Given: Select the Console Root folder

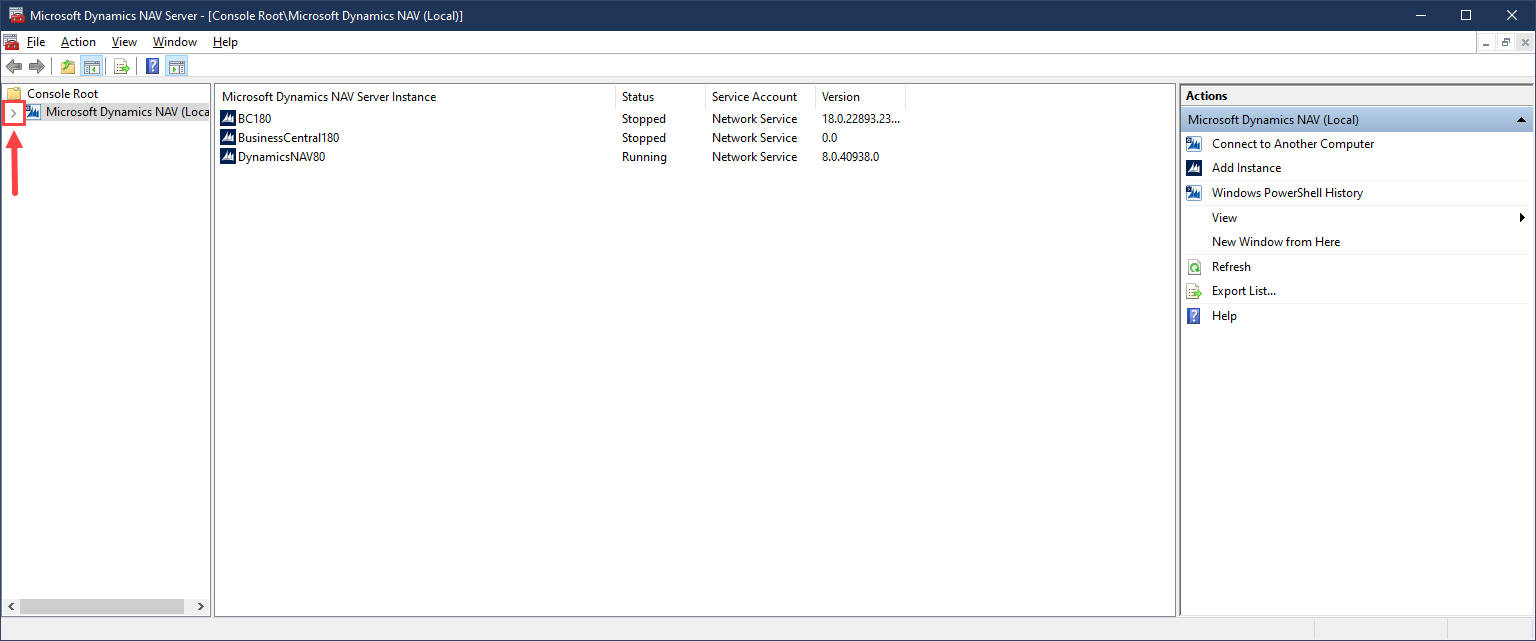Looking at the screenshot, I should point(62,94).
